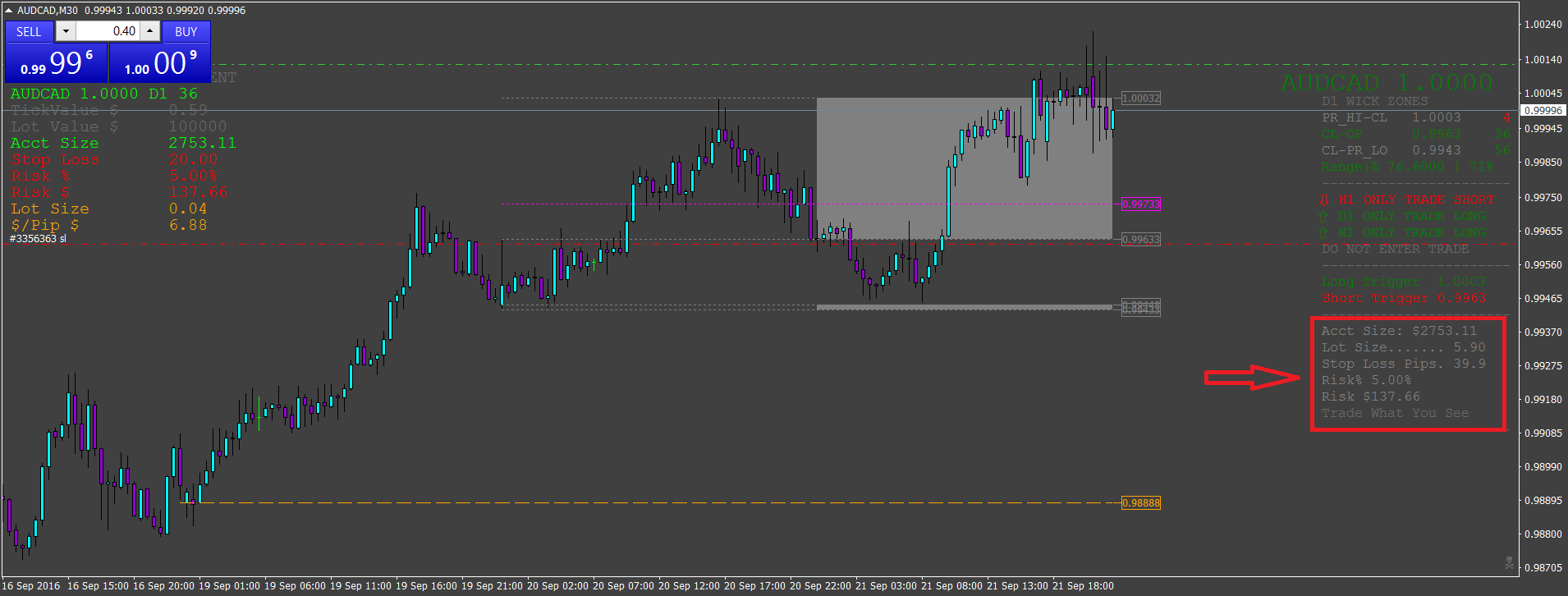Click the green up arrow beside W1 ONLY TRADE LONG
Screen dimensions: 1568x596
click(1323, 232)
